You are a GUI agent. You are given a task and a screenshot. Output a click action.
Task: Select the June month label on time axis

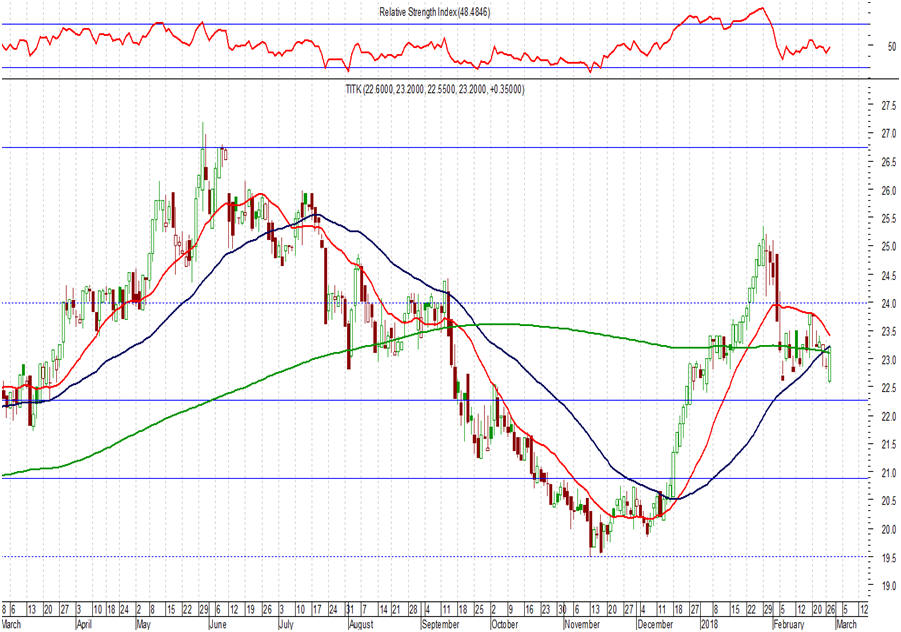[218, 625]
